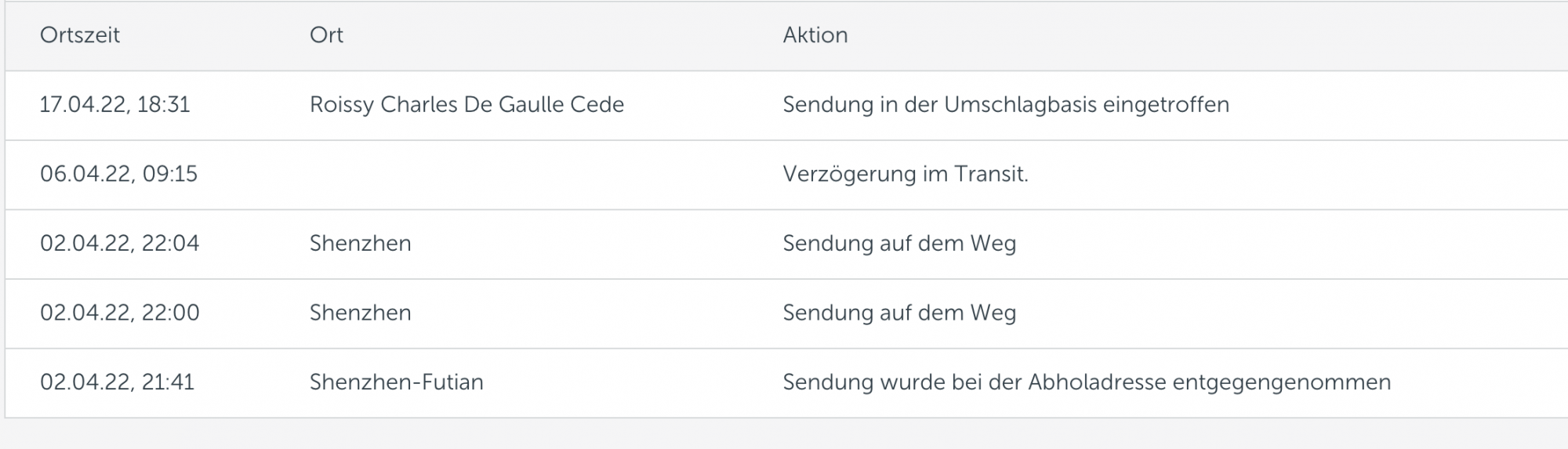
Task: Select Shenzhen in the 22:04 row
Action: click(360, 244)
